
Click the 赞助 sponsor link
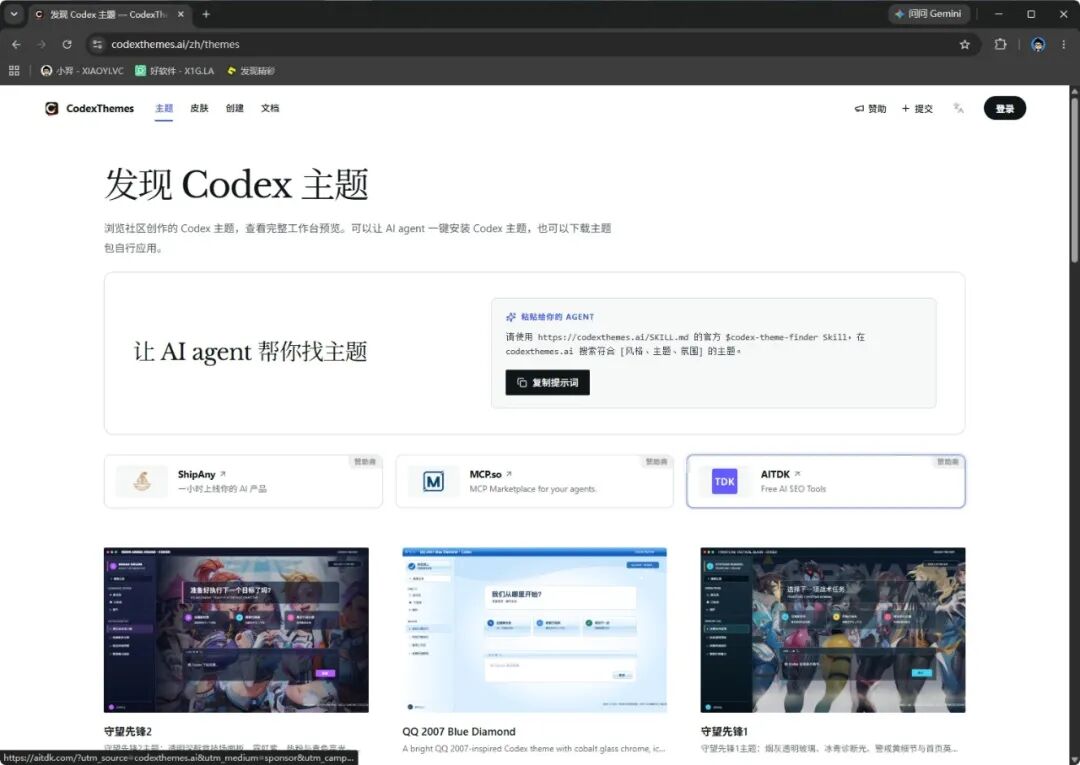[870, 109]
